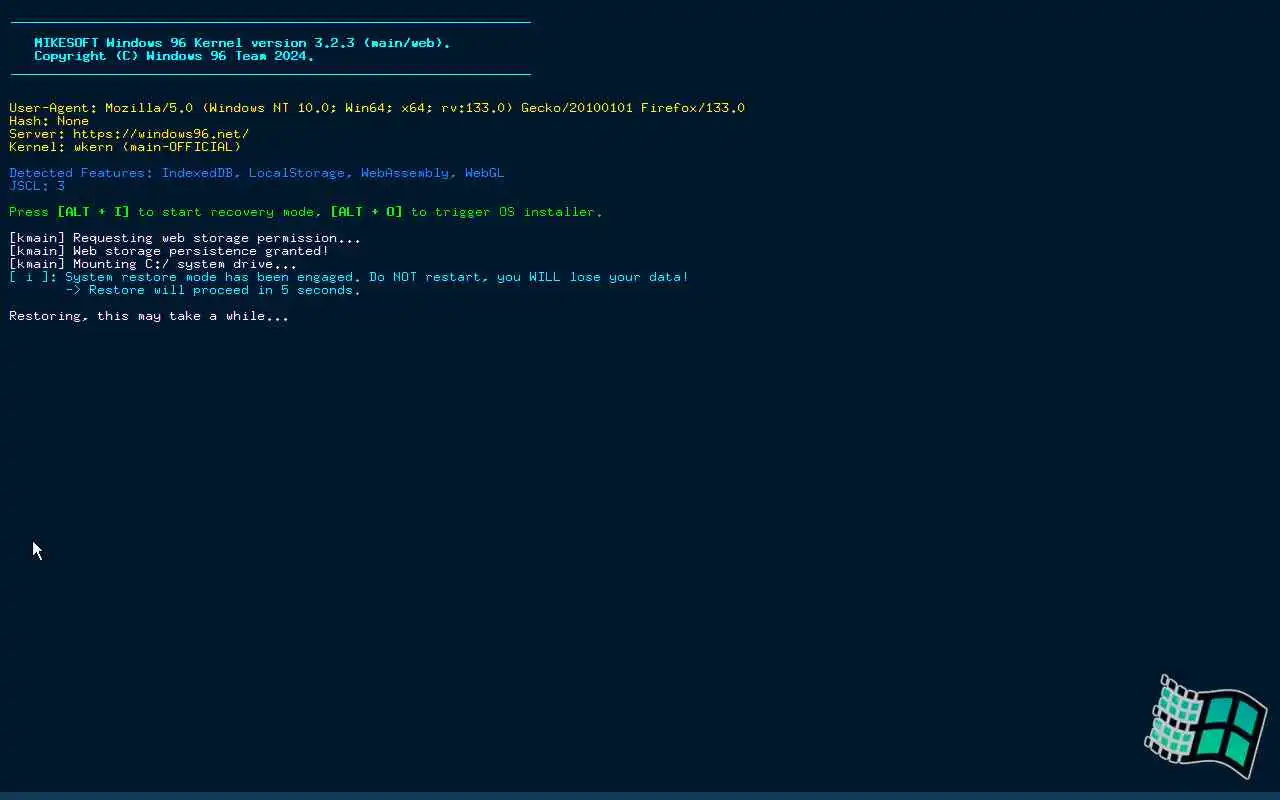Click 'Mounting C:/ system drive...' log line
The height and width of the screenshot is (800, 1280).
(x=153, y=264)
